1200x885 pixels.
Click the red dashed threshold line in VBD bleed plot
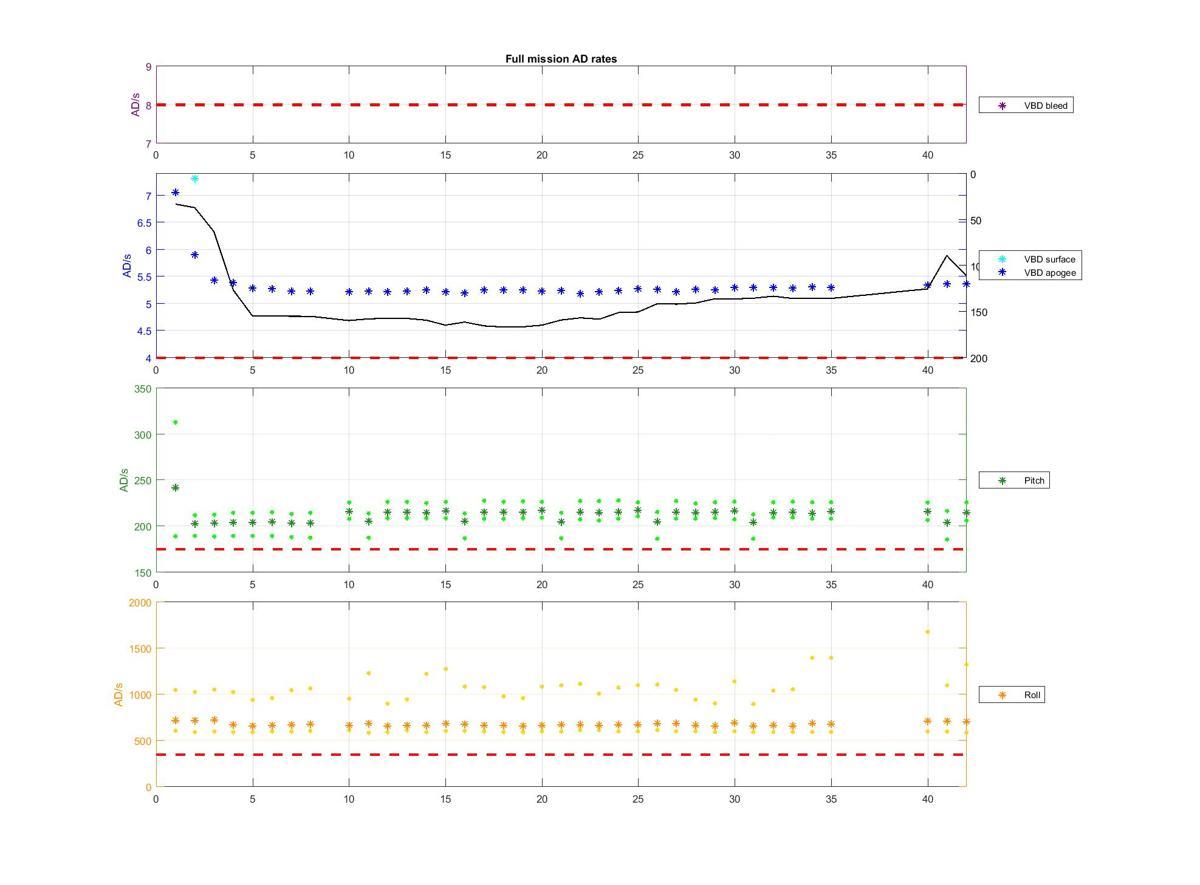(560, 105)
